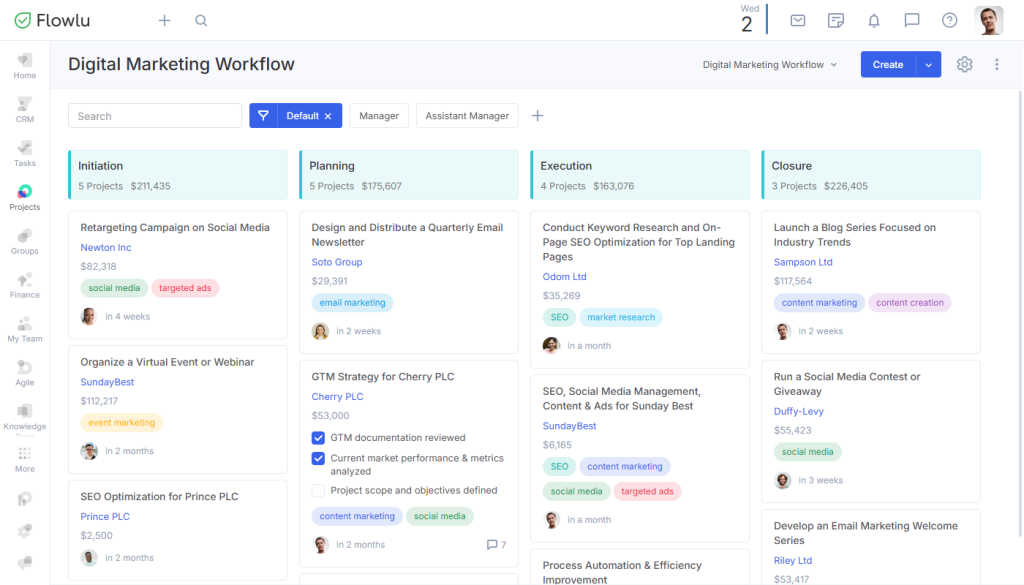This screenshot has height=585, width=1024.
Task: Click the Closure column header
Action: coord(871,175)
